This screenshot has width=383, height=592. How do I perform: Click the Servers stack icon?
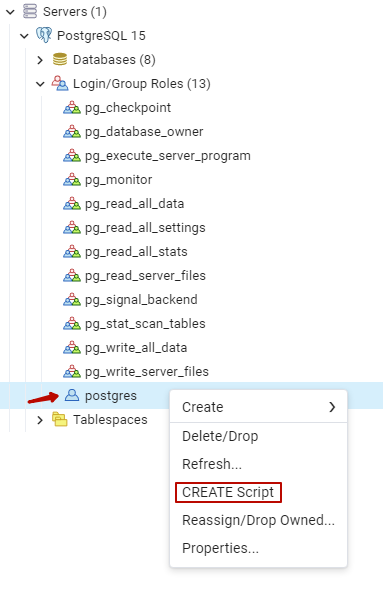30,11
